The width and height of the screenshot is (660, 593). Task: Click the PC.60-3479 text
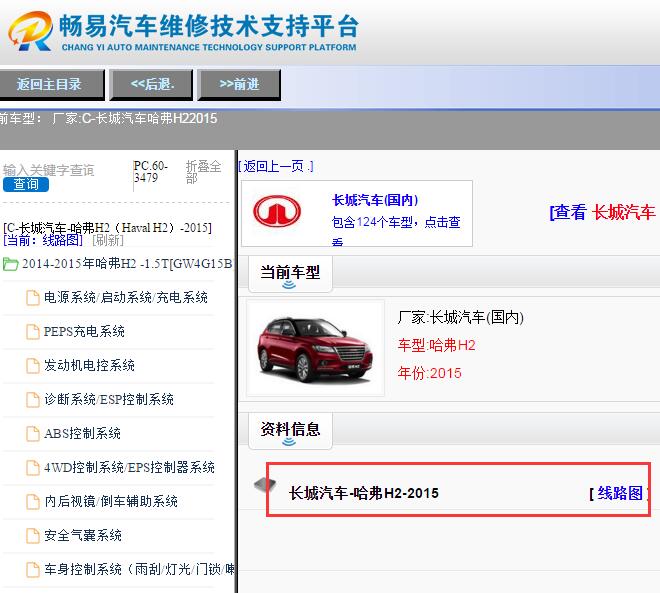tap(150, 172)
